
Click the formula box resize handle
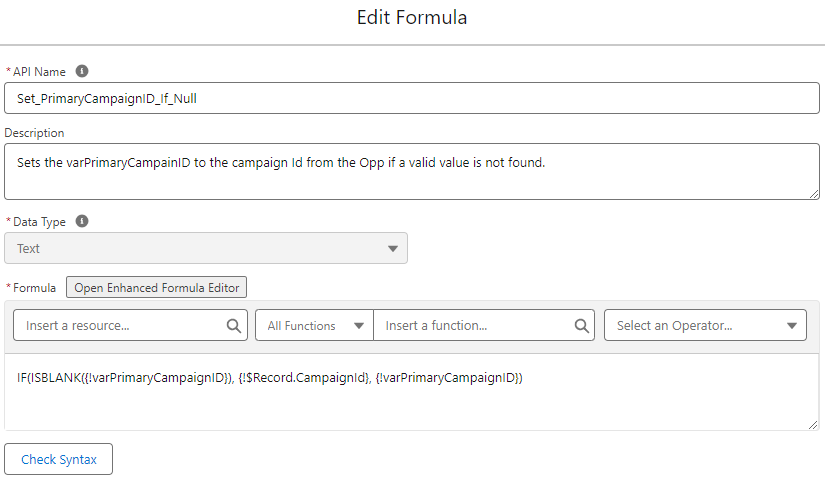click(813, 425)
